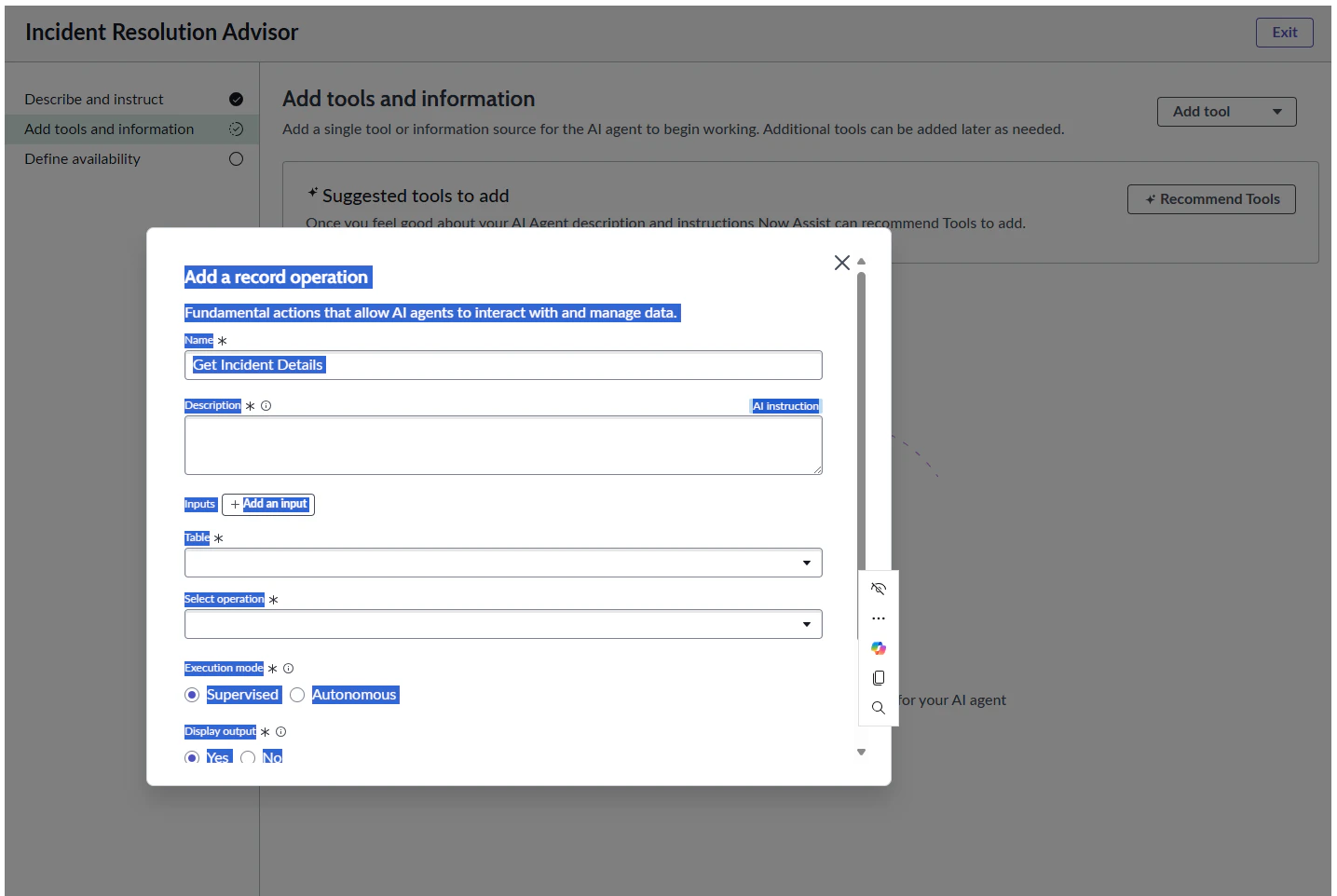Image resolution: width=1337 pixels, height=896 pixels.
Task: Click into the Description text area
Action: pos(503,445)
